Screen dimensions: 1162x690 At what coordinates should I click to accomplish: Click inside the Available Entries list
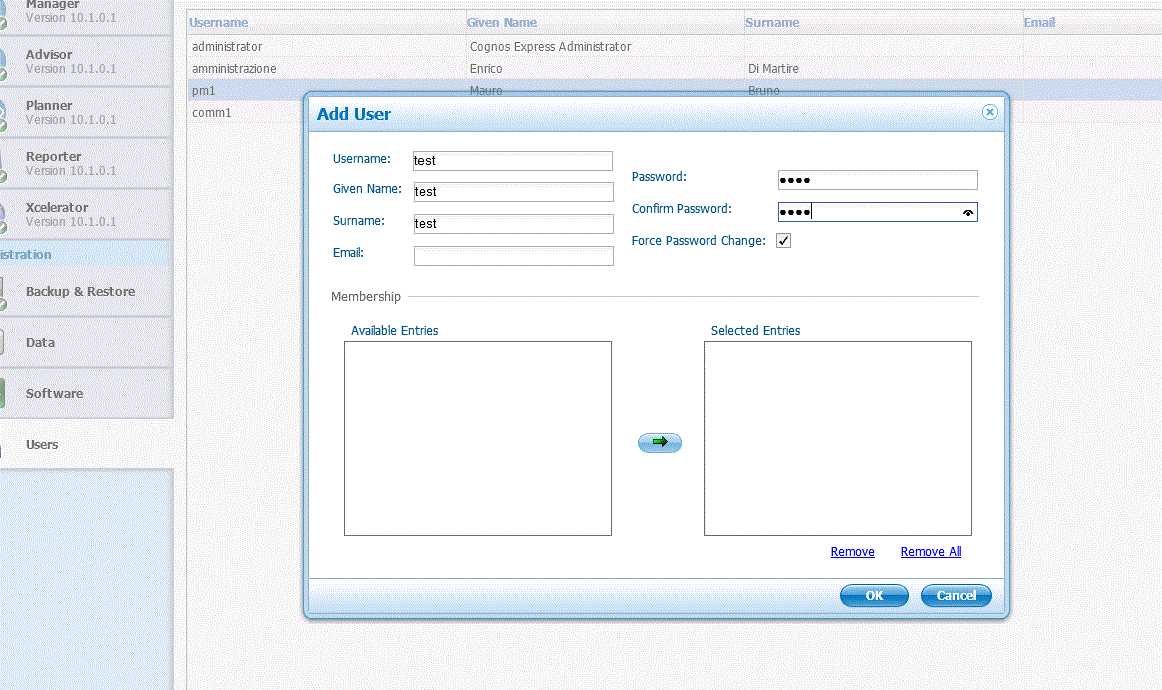(x=478, y=438)
